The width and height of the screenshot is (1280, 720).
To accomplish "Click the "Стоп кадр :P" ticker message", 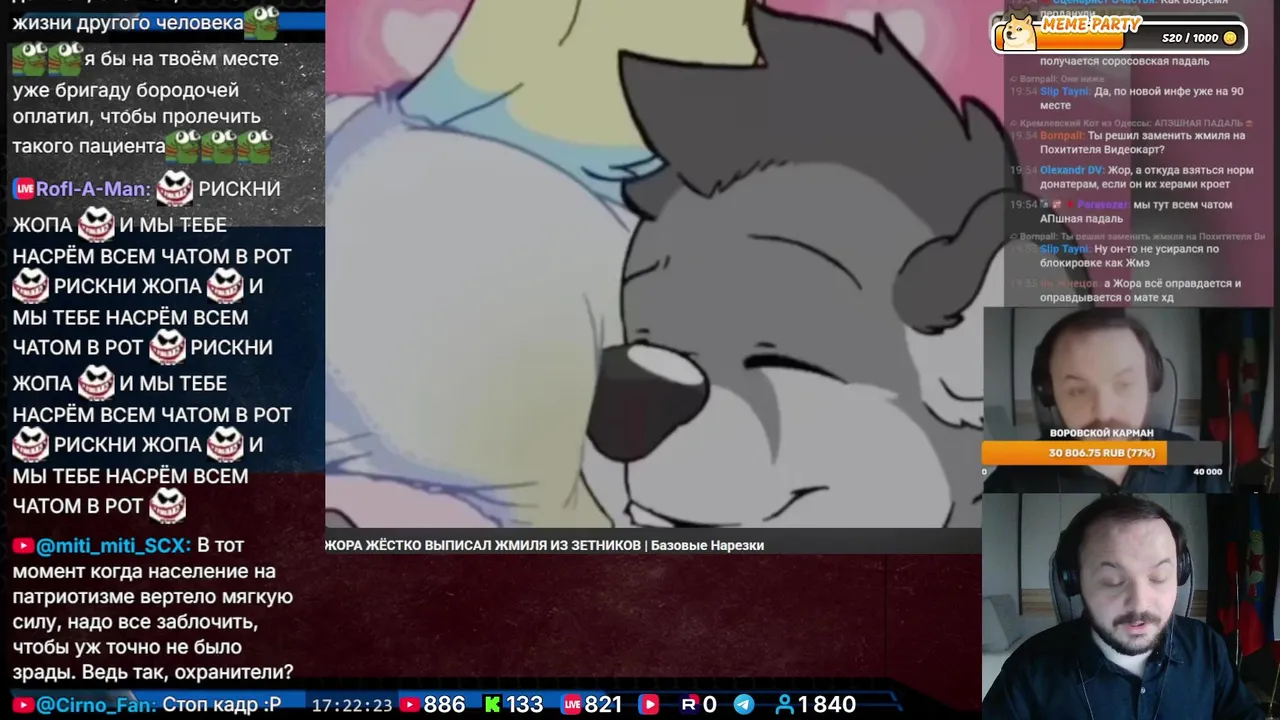I will pyautogui.click(x=222, y=705).
